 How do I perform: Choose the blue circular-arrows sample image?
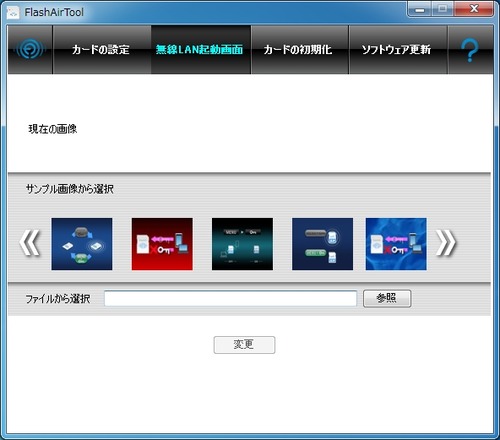coord(82,244)
